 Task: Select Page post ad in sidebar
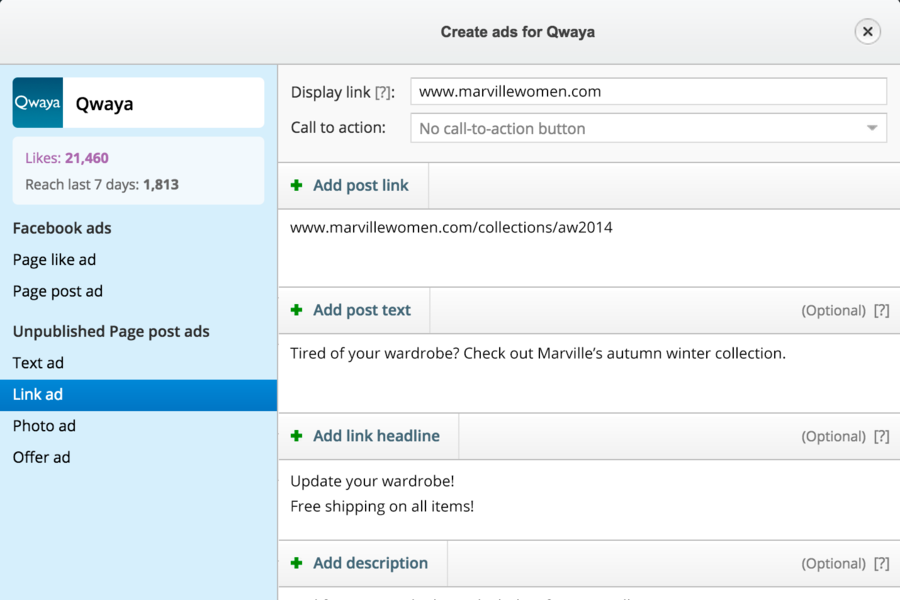tap(58, 291)
